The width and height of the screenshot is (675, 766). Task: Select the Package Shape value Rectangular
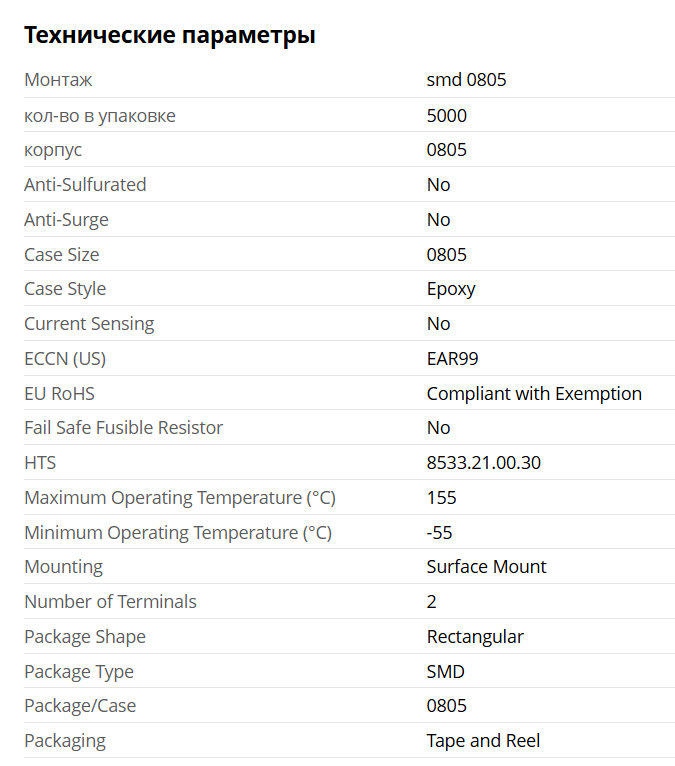point(475,637)
